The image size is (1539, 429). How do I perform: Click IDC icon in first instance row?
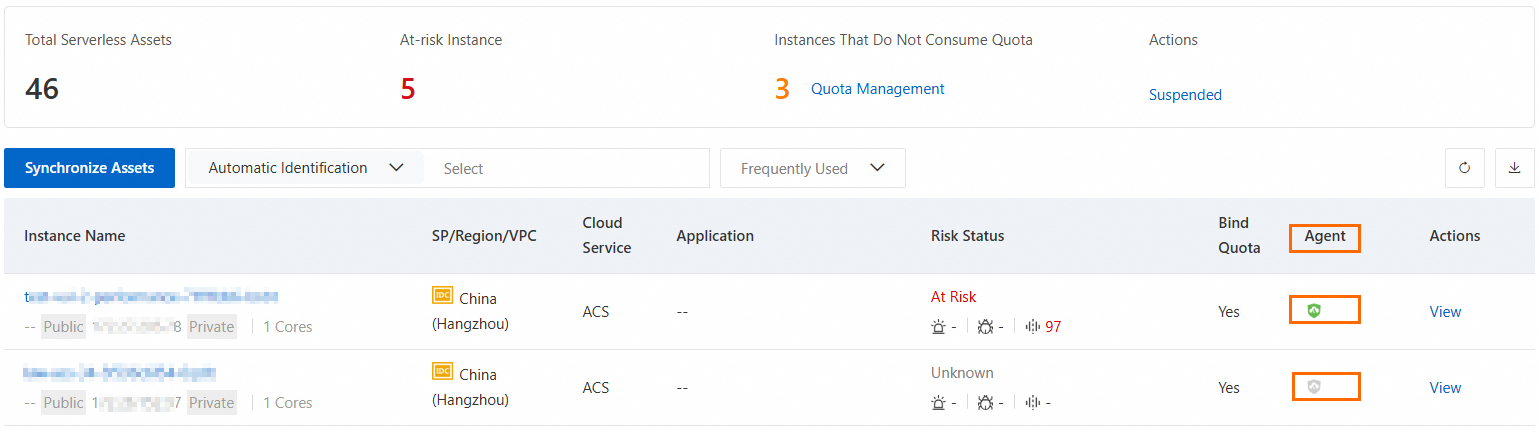[x=442, y=295]
